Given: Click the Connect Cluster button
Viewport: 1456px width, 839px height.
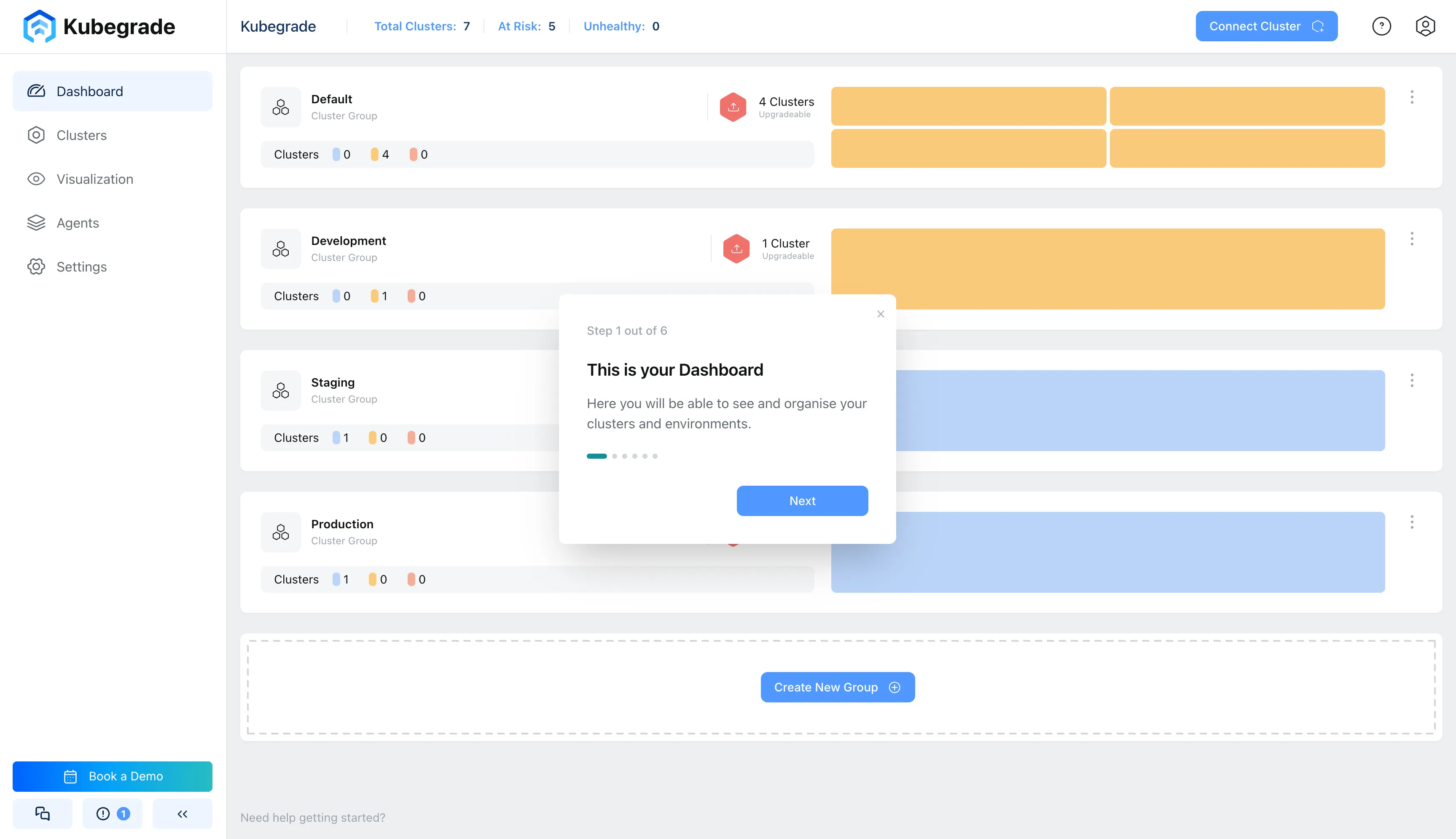Looking at the screenshot, I should (x=1266, y=26).
